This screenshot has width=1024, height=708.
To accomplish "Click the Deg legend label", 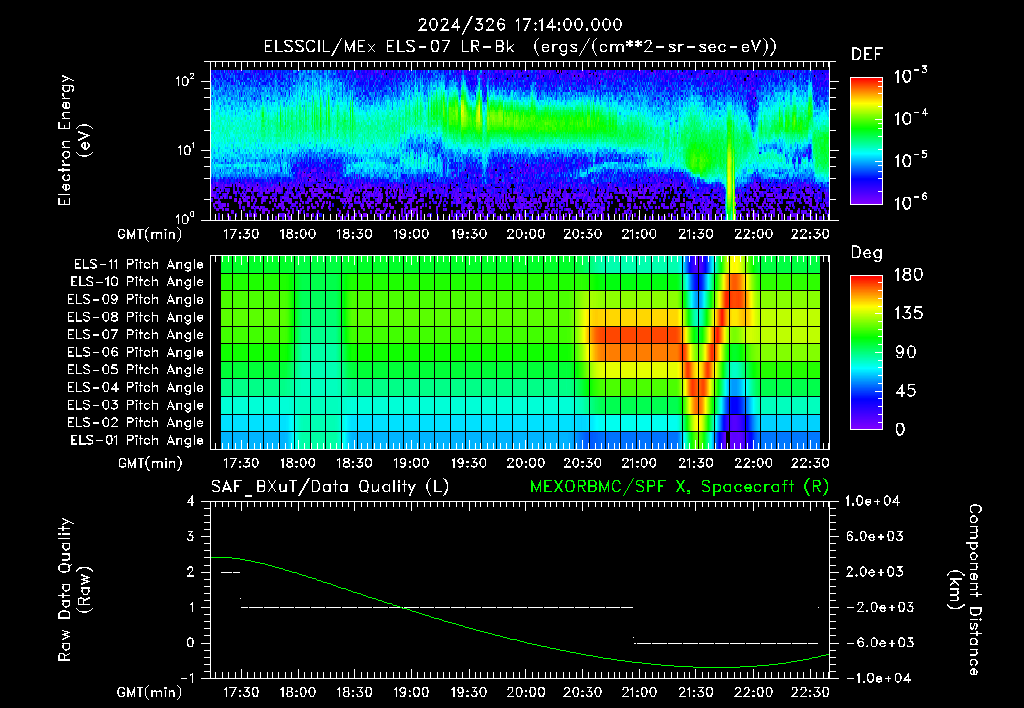I will (x=866, y=253).
